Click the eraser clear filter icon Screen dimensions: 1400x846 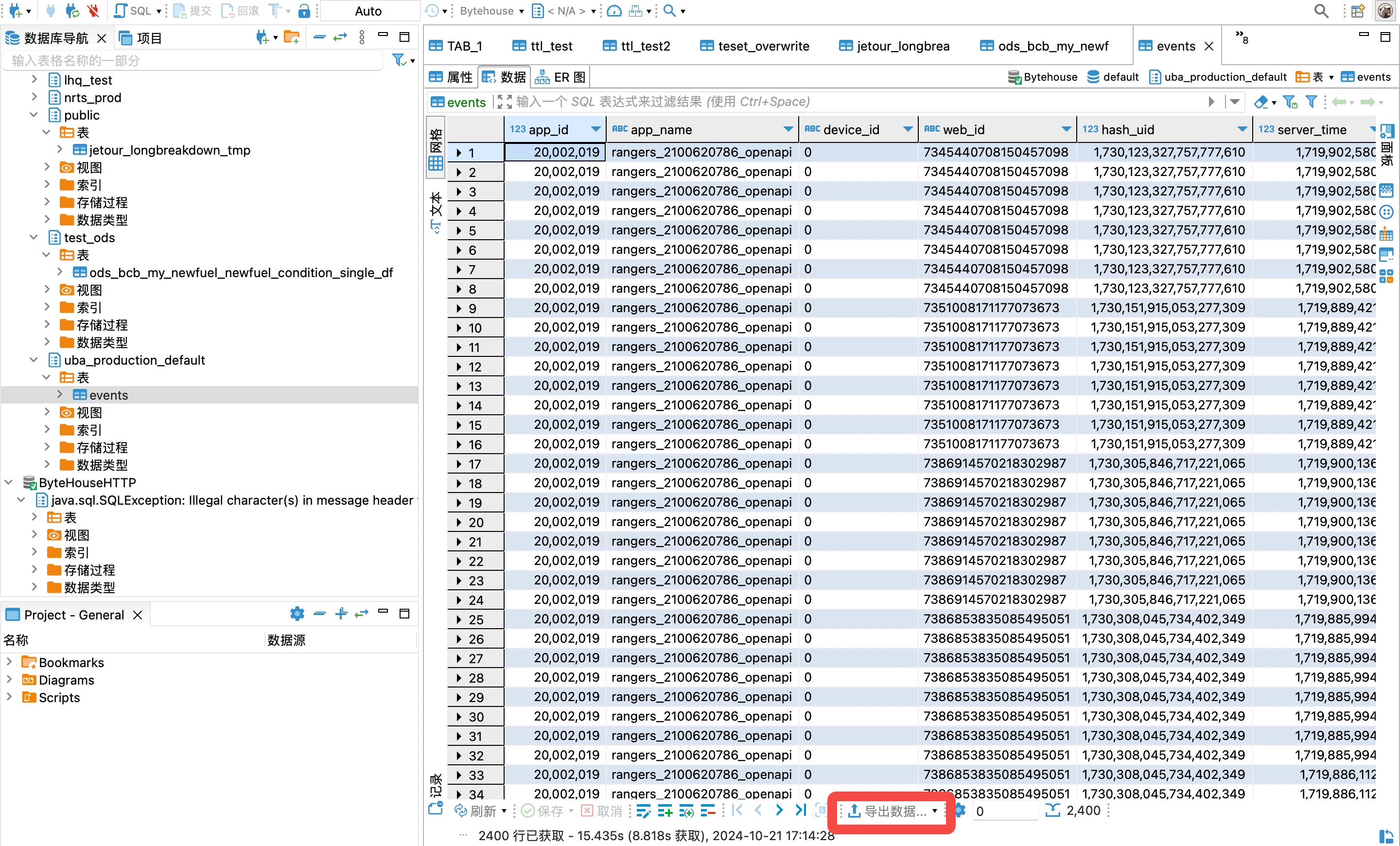(x=1261, y=102)
